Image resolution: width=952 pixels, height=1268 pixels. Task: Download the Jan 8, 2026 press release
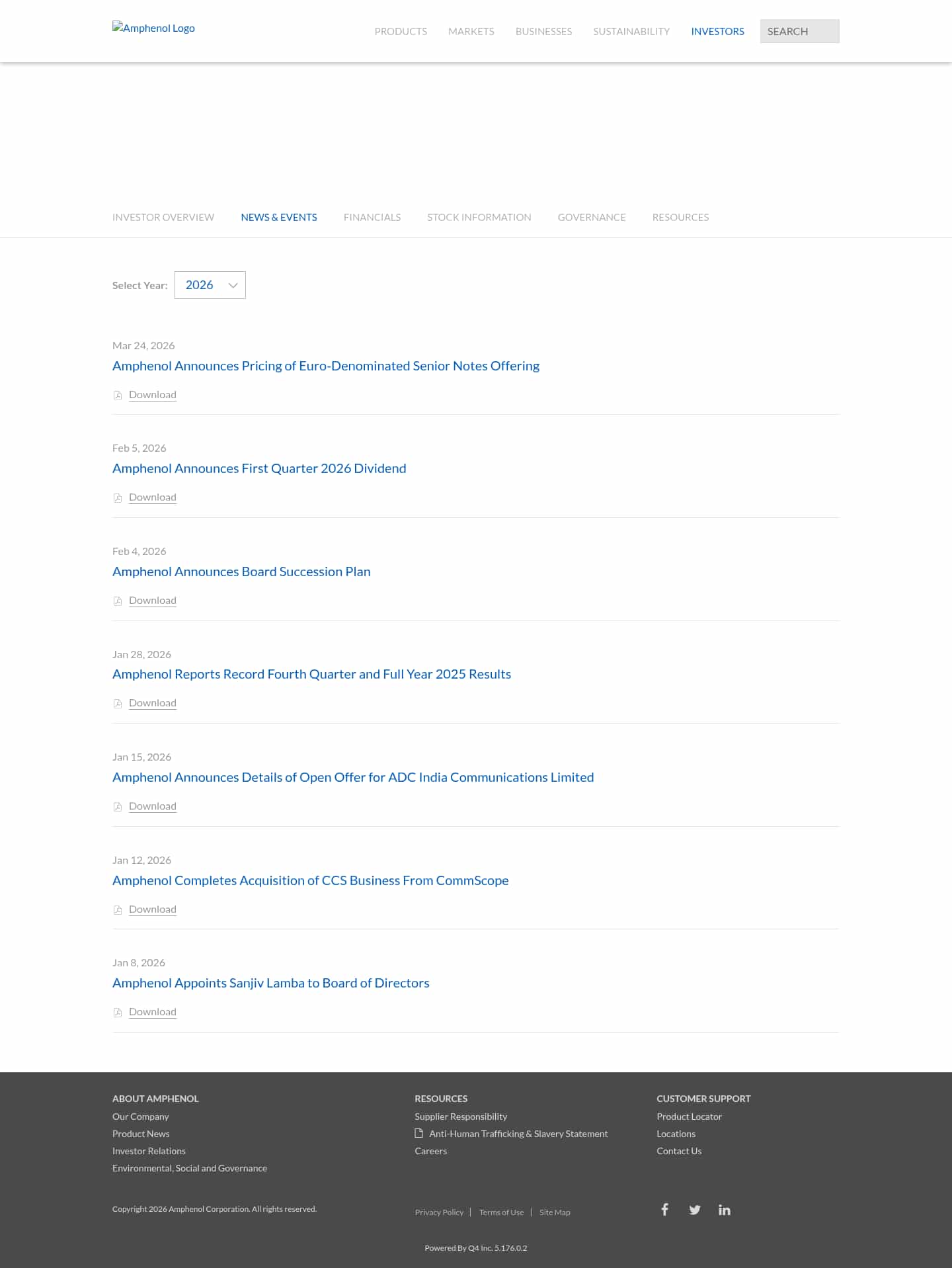coord(153,1012)
